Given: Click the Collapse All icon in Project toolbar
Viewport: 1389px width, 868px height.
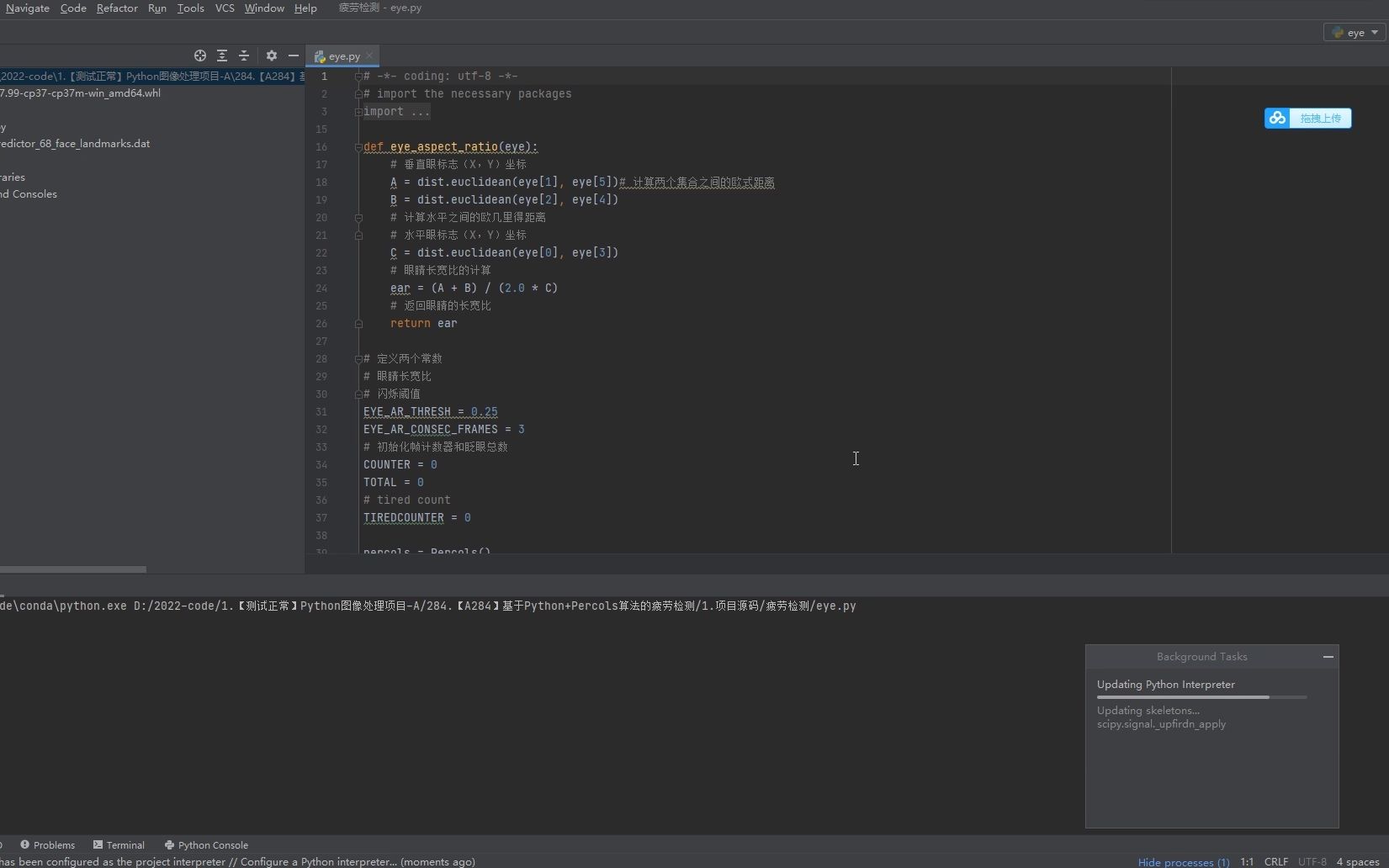Looking at the screenshot, I should click(x=244, y=56).
